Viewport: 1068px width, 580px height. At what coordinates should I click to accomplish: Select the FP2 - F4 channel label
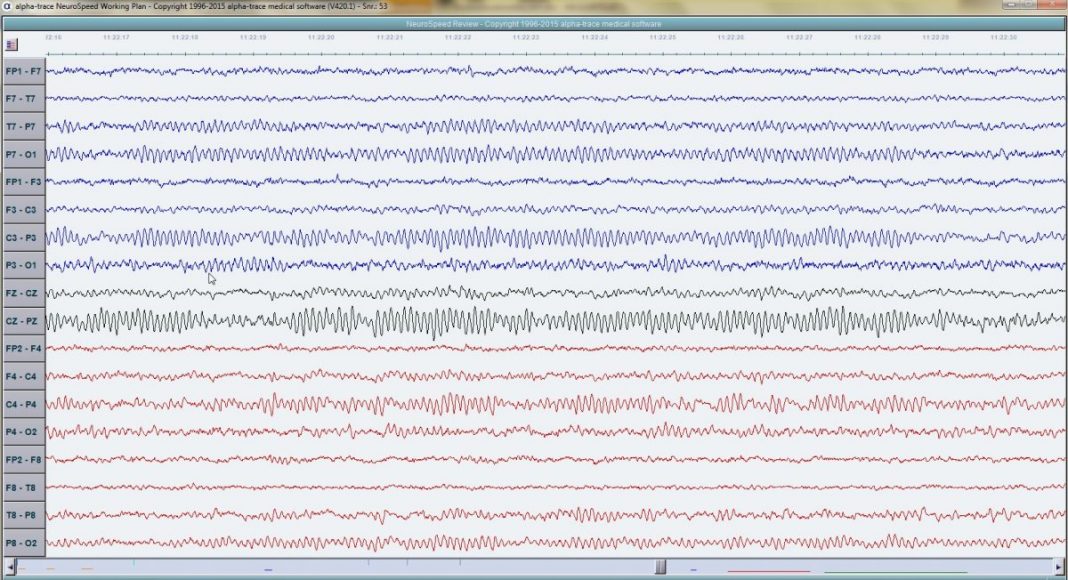coord(24,349)
